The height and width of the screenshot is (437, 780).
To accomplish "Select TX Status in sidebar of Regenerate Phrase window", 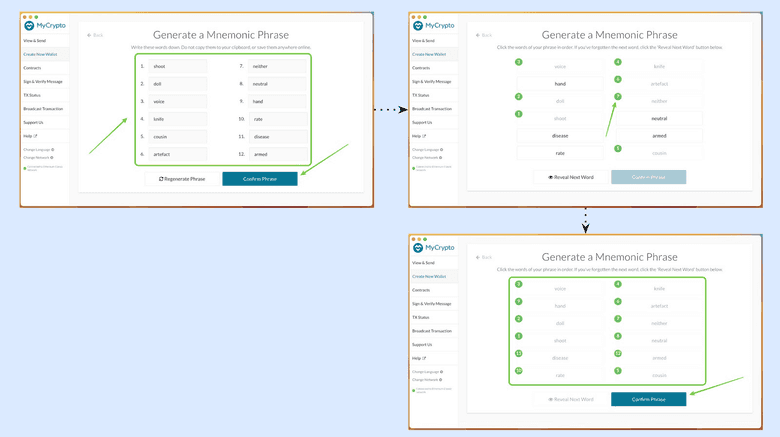I will click(x=32, y=95).
